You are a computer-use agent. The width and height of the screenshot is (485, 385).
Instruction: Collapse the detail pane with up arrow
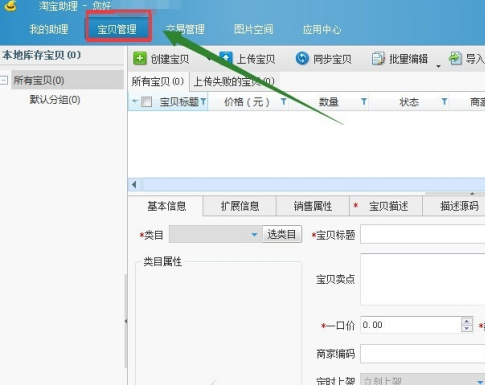[x=472, y=193]
